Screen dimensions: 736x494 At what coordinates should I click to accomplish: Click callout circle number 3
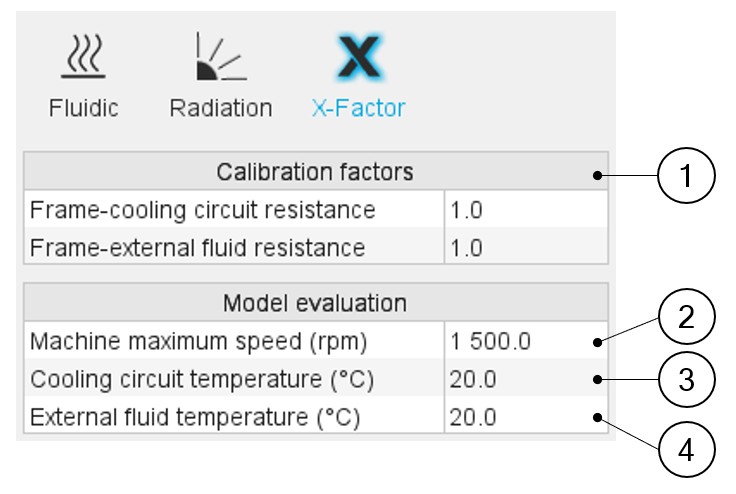click(x=686, y=382)
